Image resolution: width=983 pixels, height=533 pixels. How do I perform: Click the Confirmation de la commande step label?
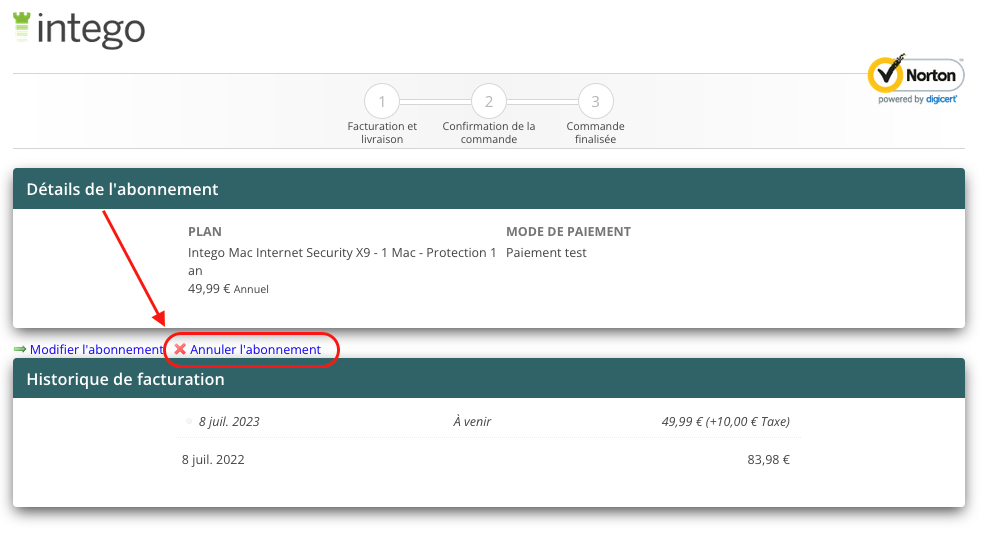tap(489, 132)
